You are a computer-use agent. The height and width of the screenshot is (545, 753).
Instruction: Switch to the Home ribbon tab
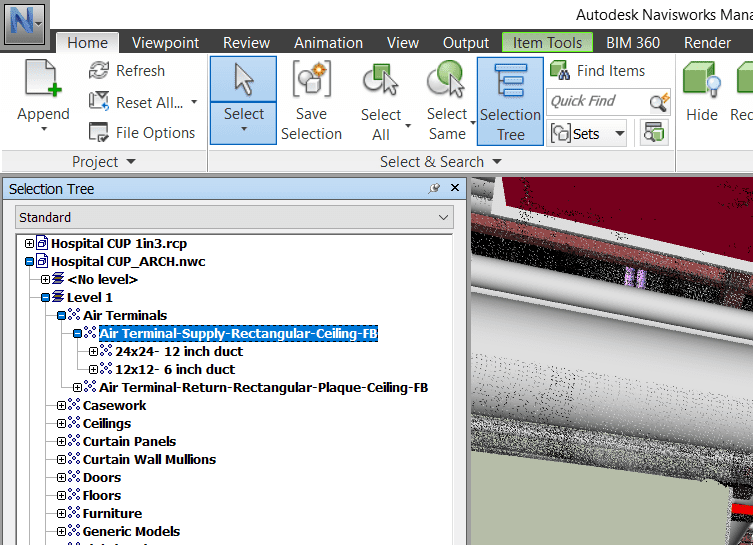pyautogui.click(x=87, y=43)
